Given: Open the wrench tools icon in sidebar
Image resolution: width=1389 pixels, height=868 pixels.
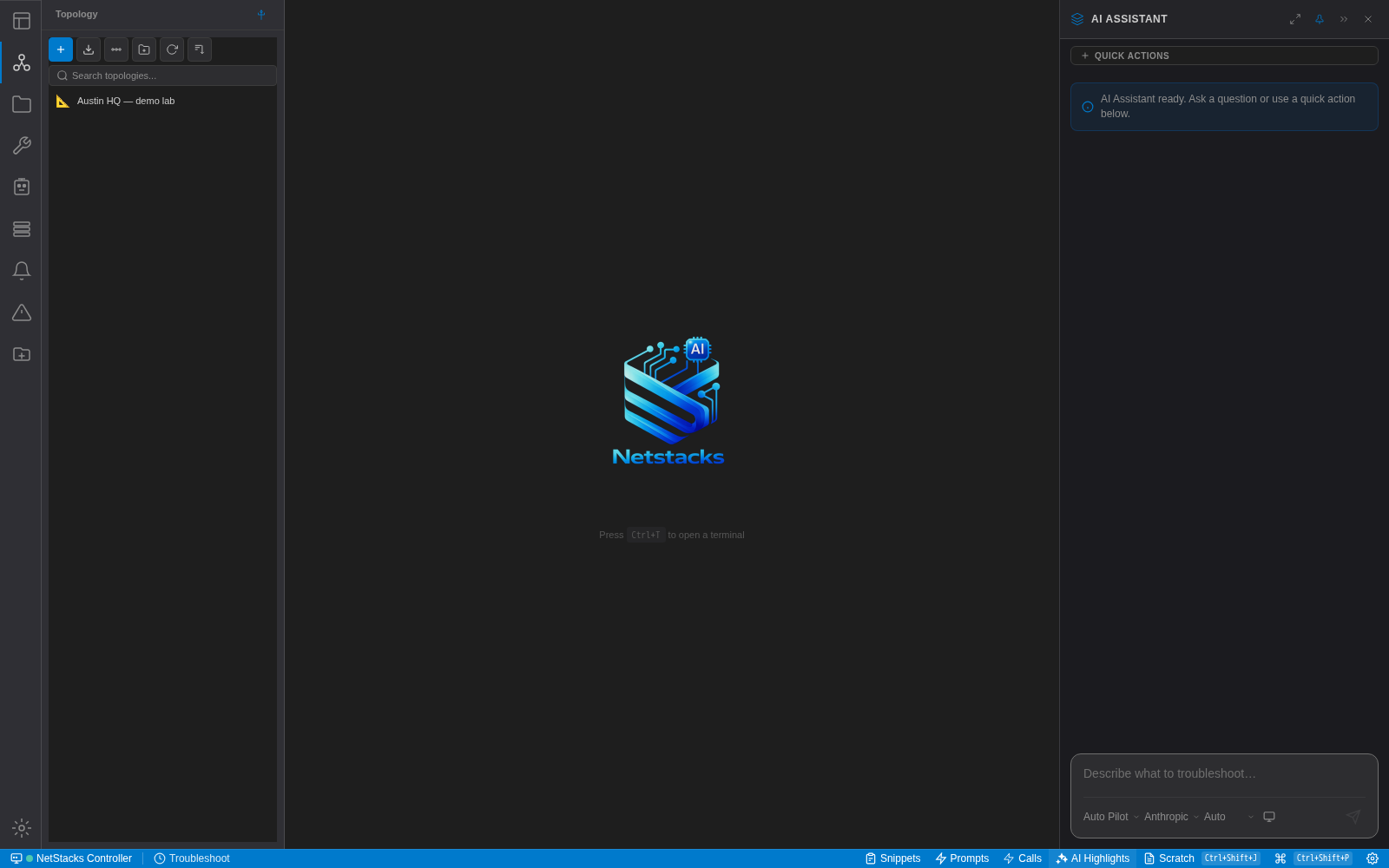Looking at the screenshot, I should (22, 146).
